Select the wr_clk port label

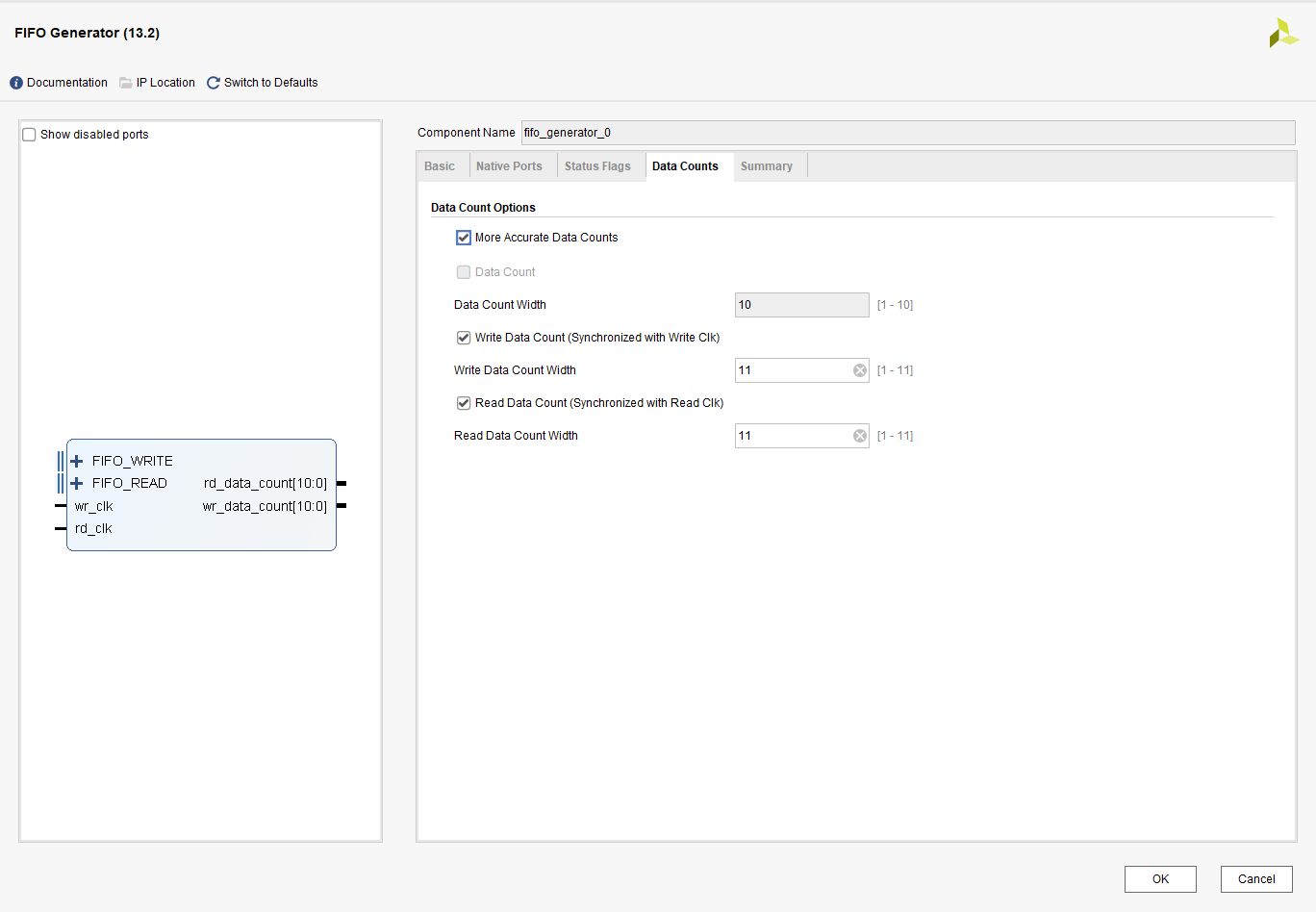click(x=94, y=506)
